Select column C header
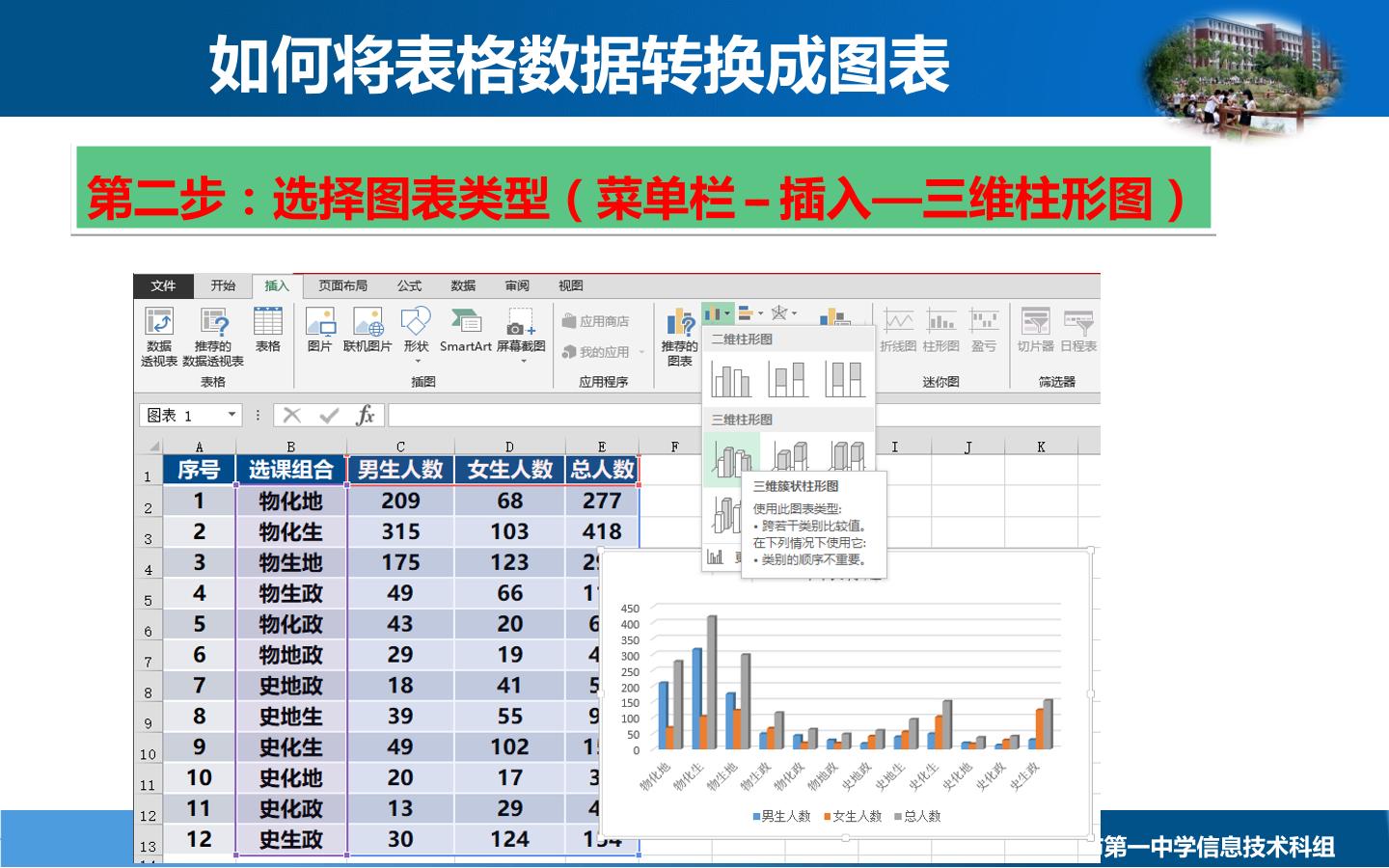1389x868 pixels. [x=400, y=447]
